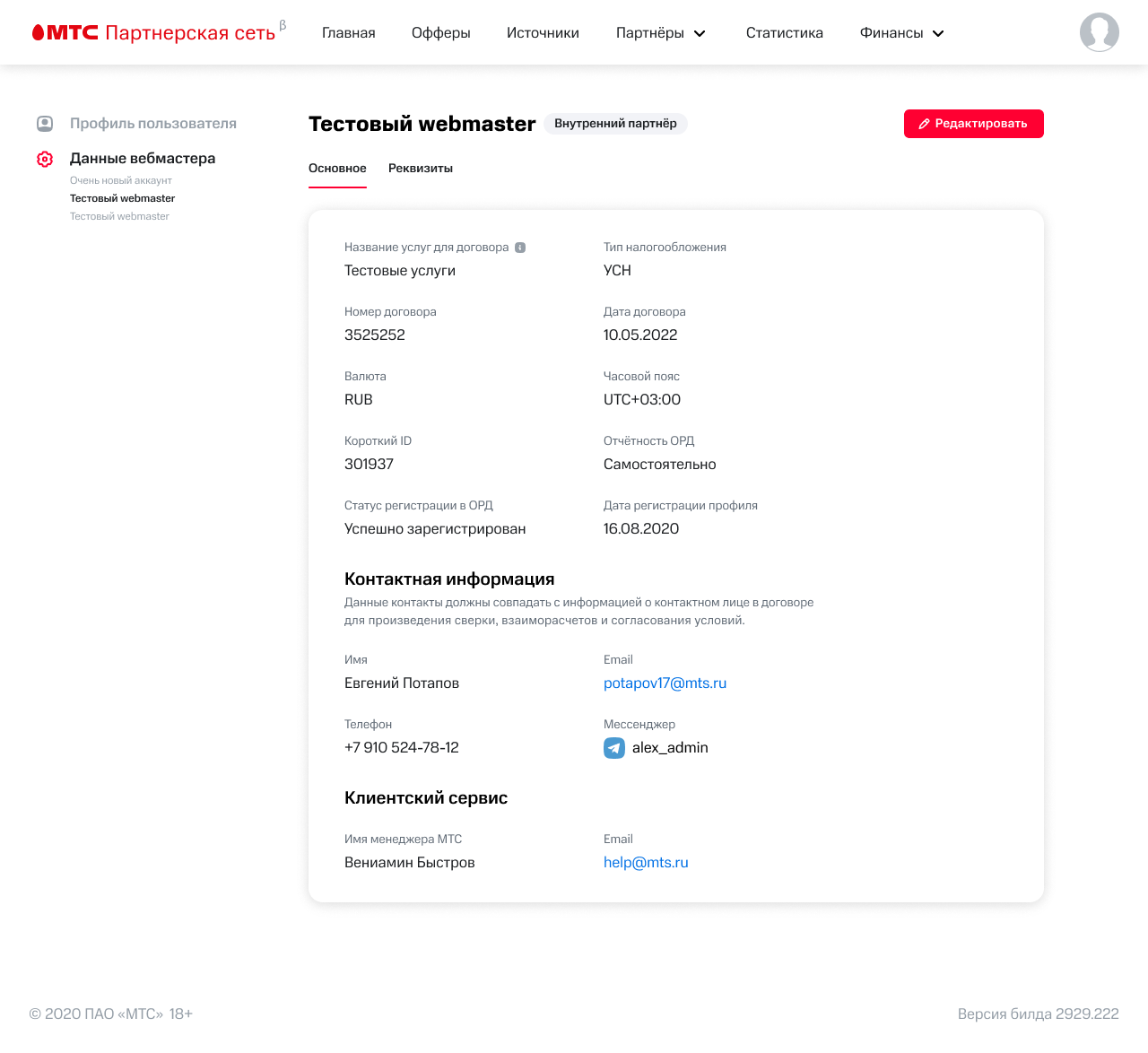
Task: Click the Редактировать button
Action: (x=974, y=124)
